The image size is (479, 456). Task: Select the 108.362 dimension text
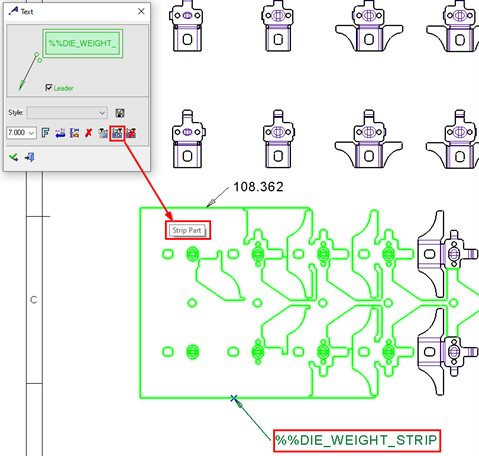[x=258, y=187]
